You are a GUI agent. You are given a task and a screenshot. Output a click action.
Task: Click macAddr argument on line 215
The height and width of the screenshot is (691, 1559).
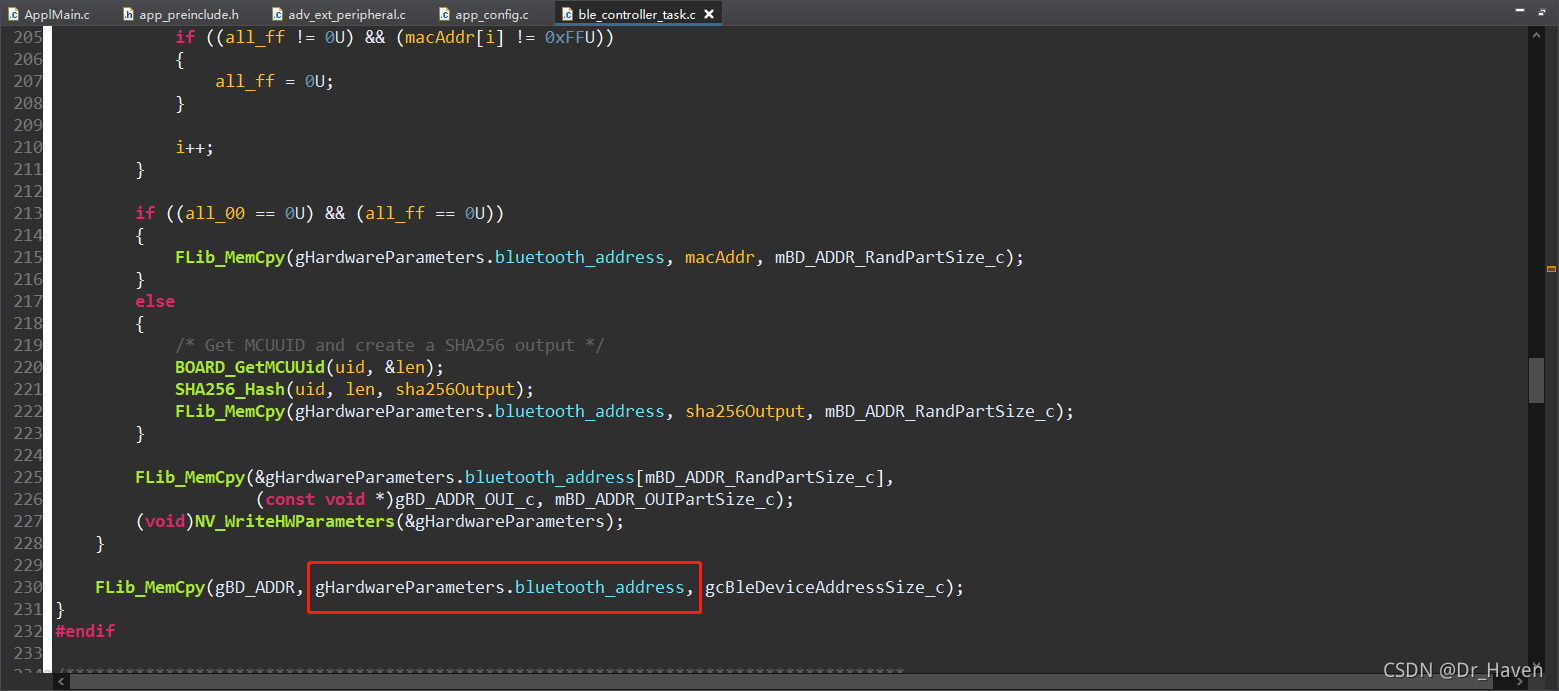point(720,257)
